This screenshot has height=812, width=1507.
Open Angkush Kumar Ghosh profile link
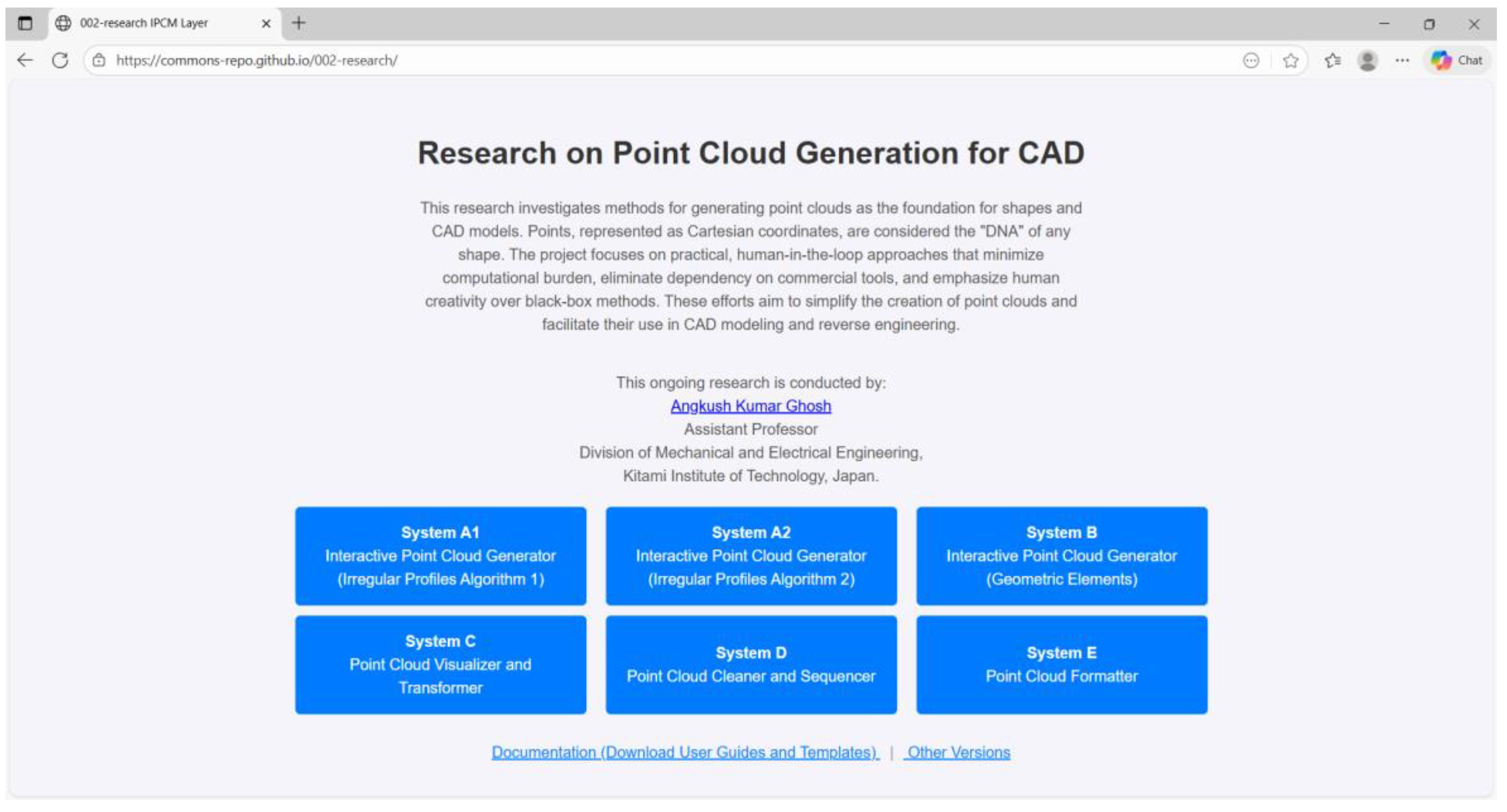coord(751,406)
